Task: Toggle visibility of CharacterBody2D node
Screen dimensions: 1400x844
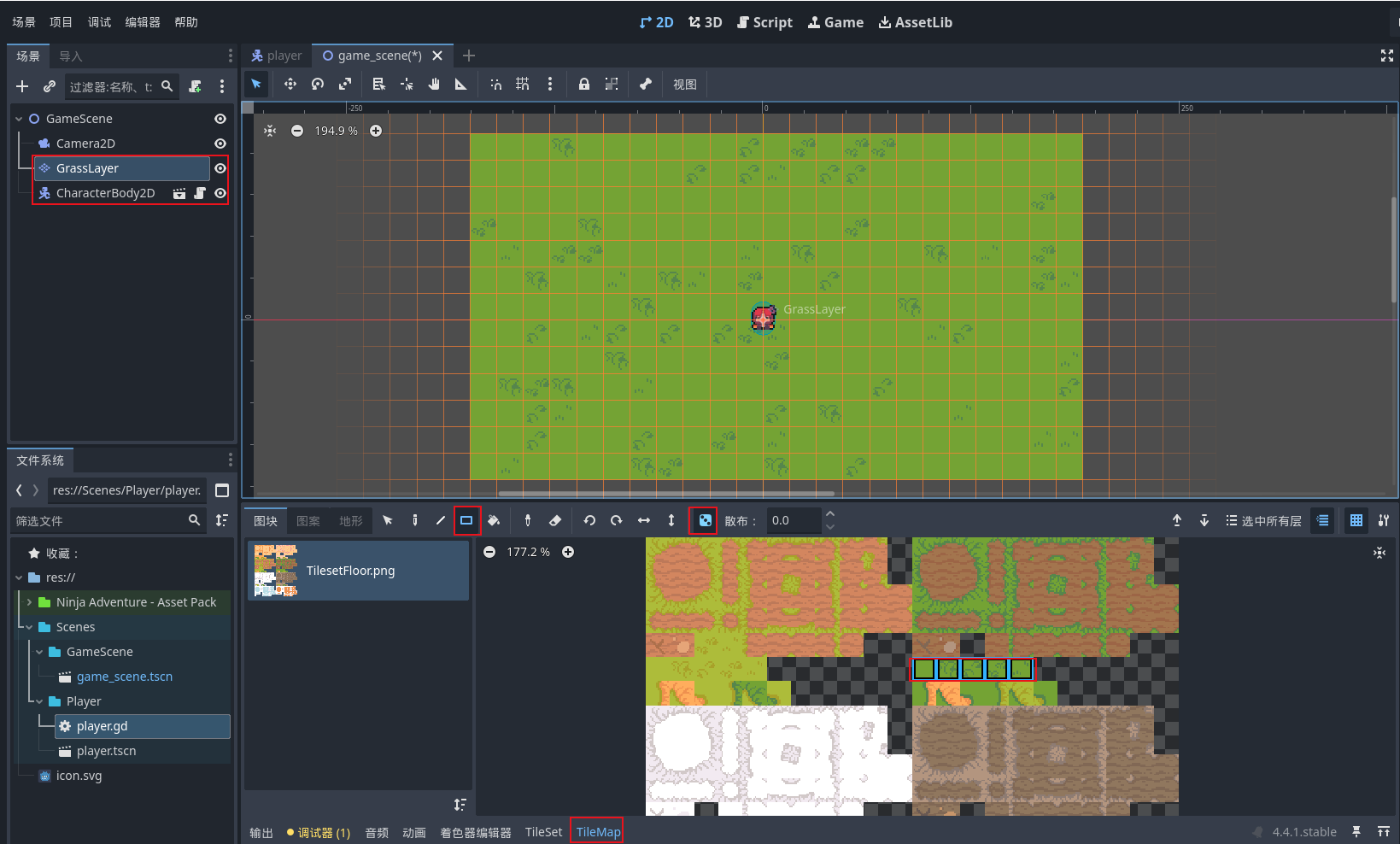Action: [220, 193]
